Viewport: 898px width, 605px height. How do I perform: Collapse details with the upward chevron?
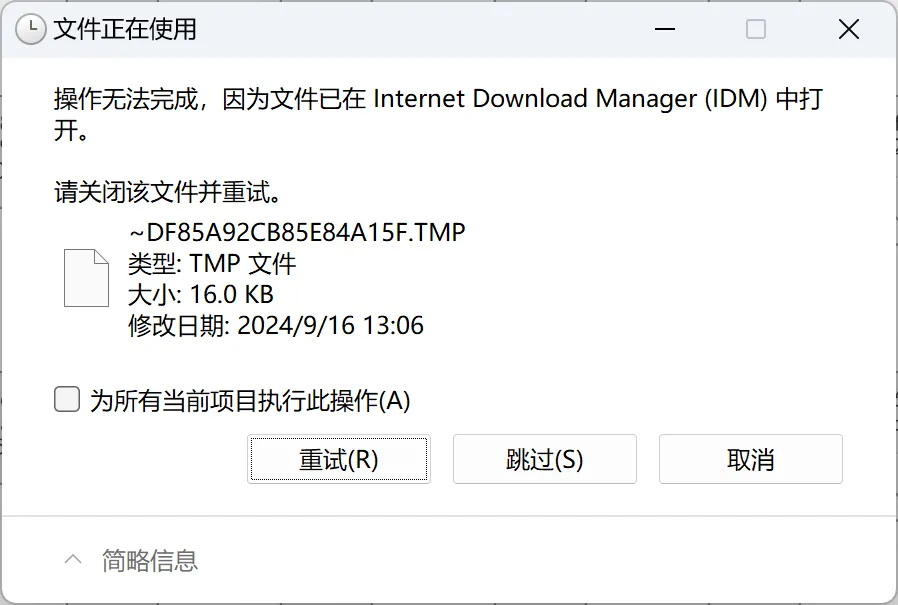73,560
